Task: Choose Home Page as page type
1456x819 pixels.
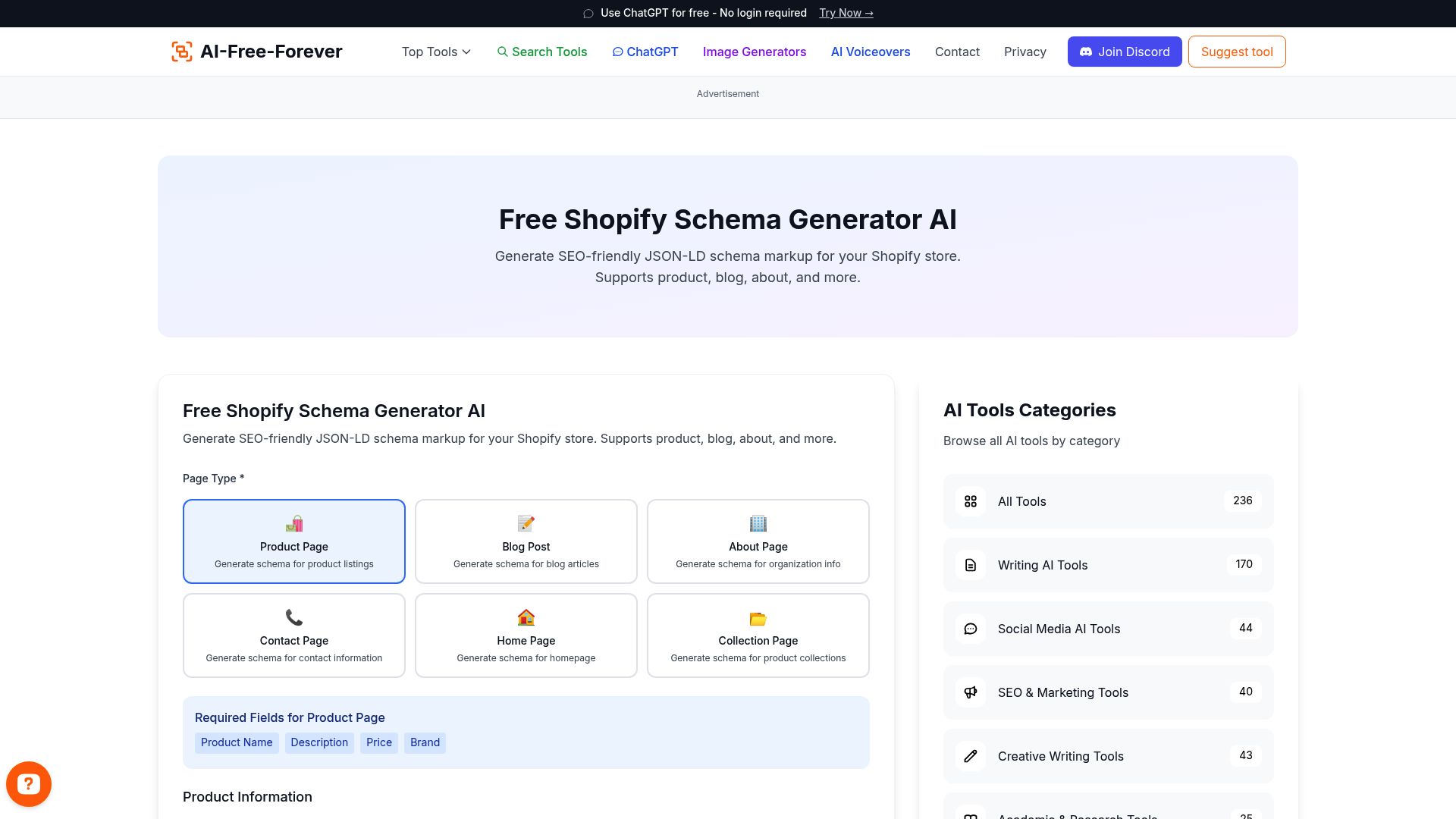Action: point(526,635)
